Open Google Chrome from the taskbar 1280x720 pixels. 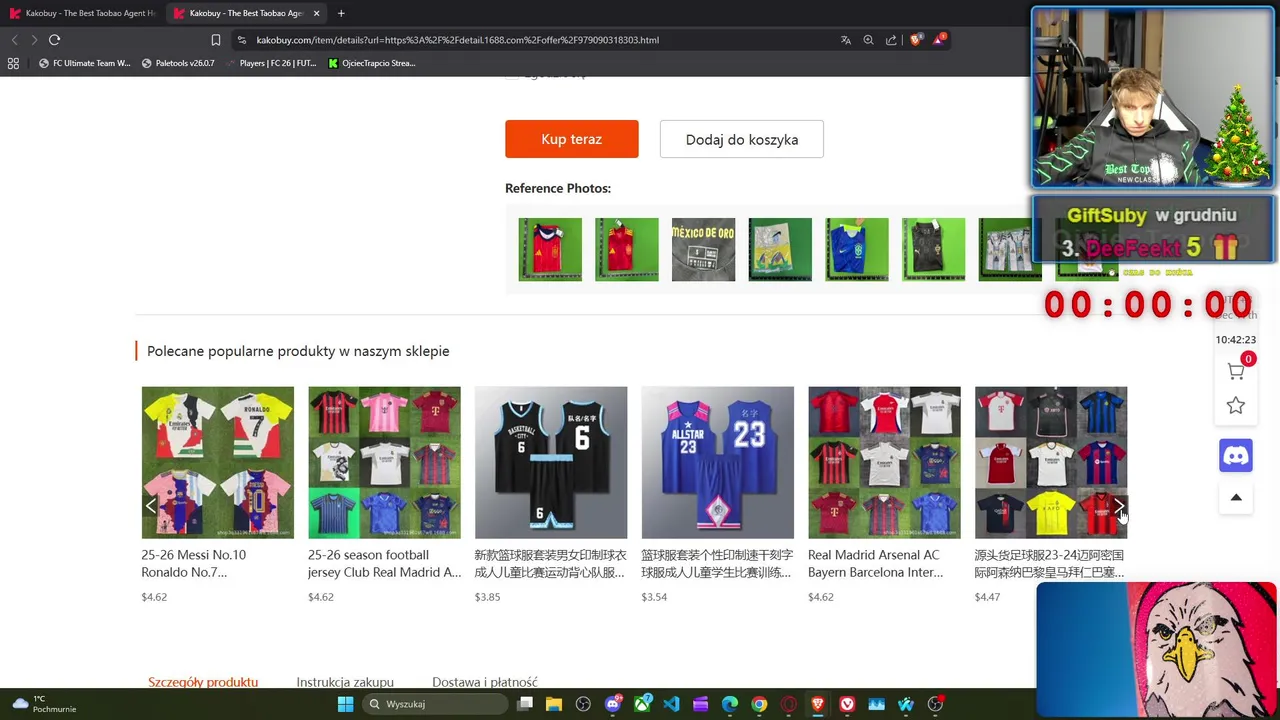coord(759,704)
